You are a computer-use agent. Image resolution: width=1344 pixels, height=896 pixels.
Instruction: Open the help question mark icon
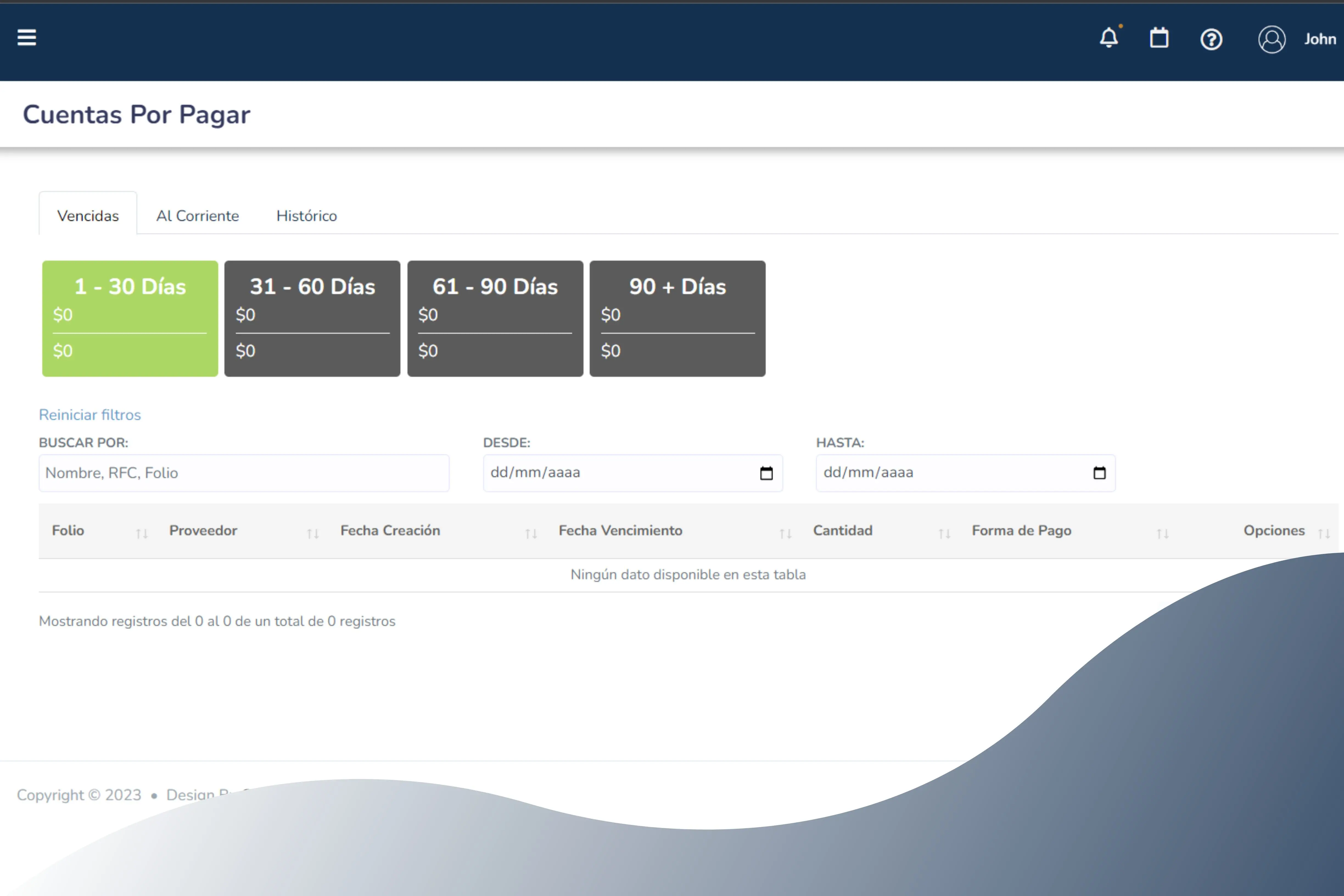pos(1211,40)
